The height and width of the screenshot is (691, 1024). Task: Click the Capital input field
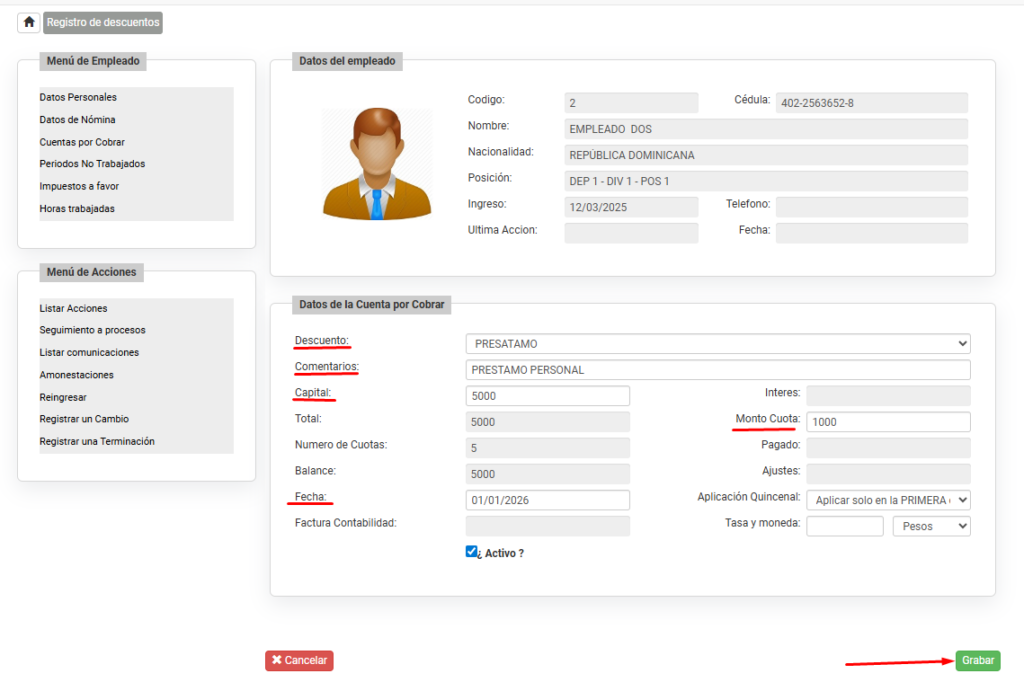click(x=547, y=396)
